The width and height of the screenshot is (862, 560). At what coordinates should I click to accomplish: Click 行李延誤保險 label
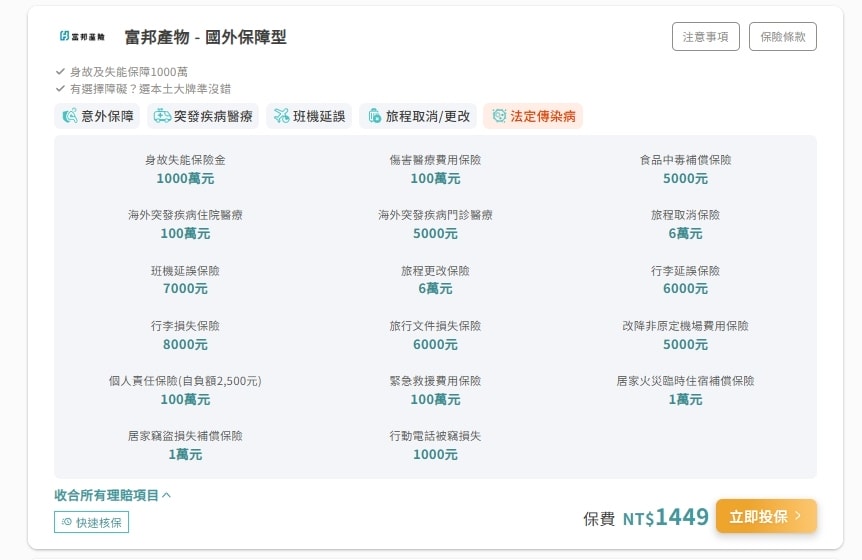pyautogui.click(x=686, y=271)
